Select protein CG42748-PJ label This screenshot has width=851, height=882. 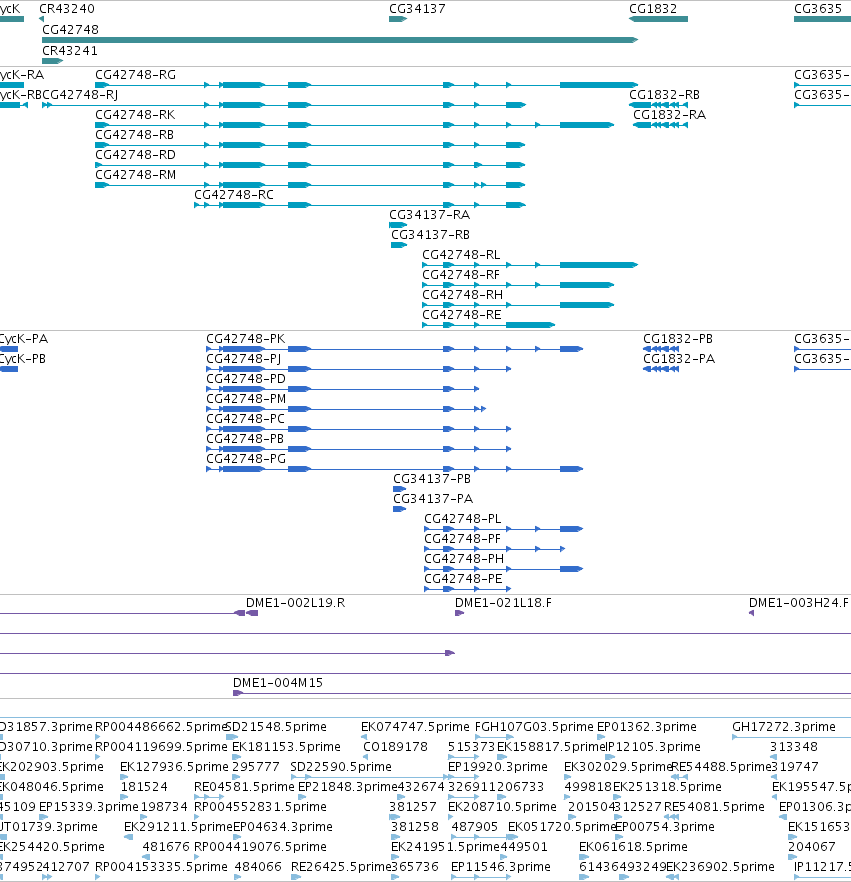(244, 359)
